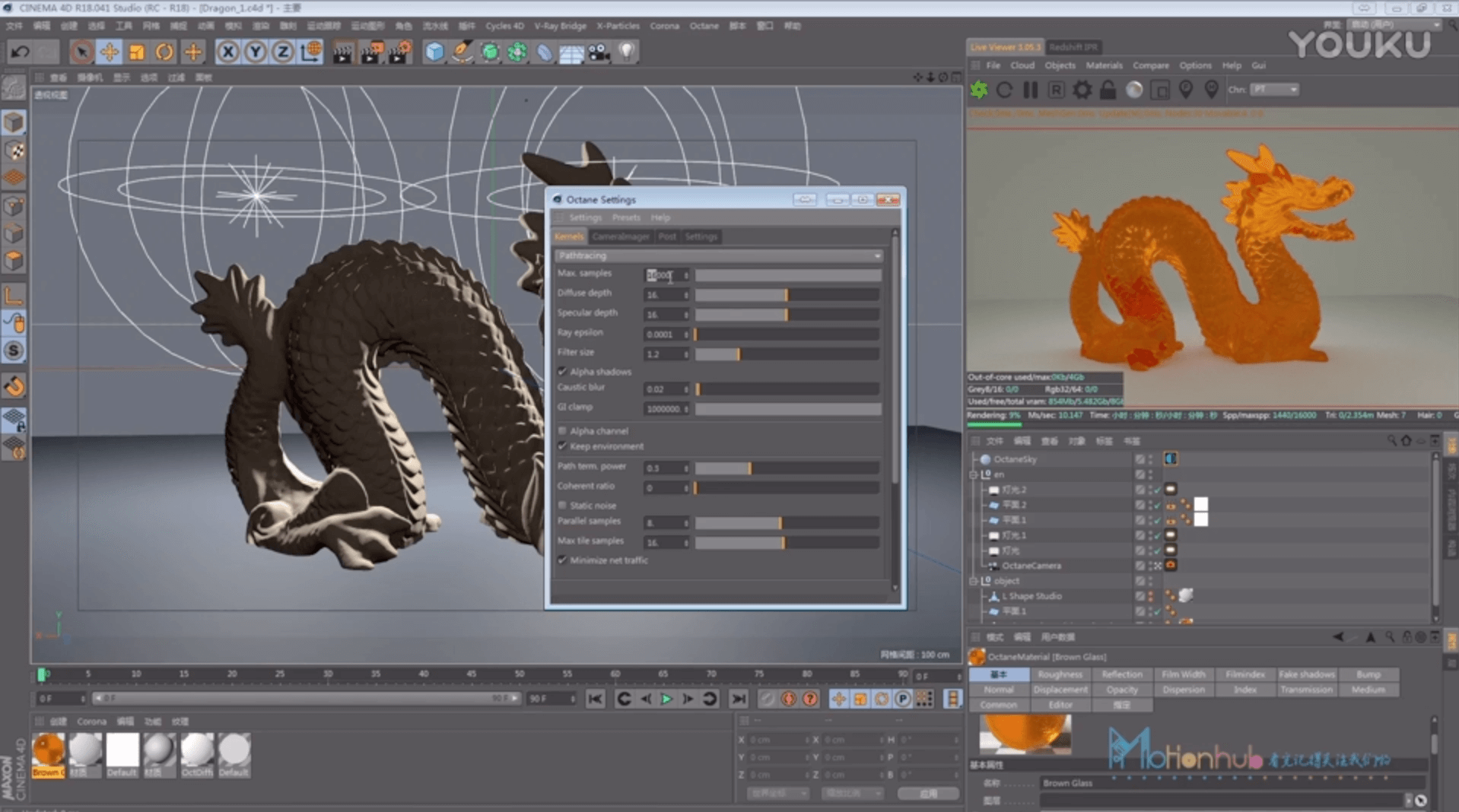Select the Rotate tool icon
The width and height of the screenshot is (1459, 812).
(164, 52)
